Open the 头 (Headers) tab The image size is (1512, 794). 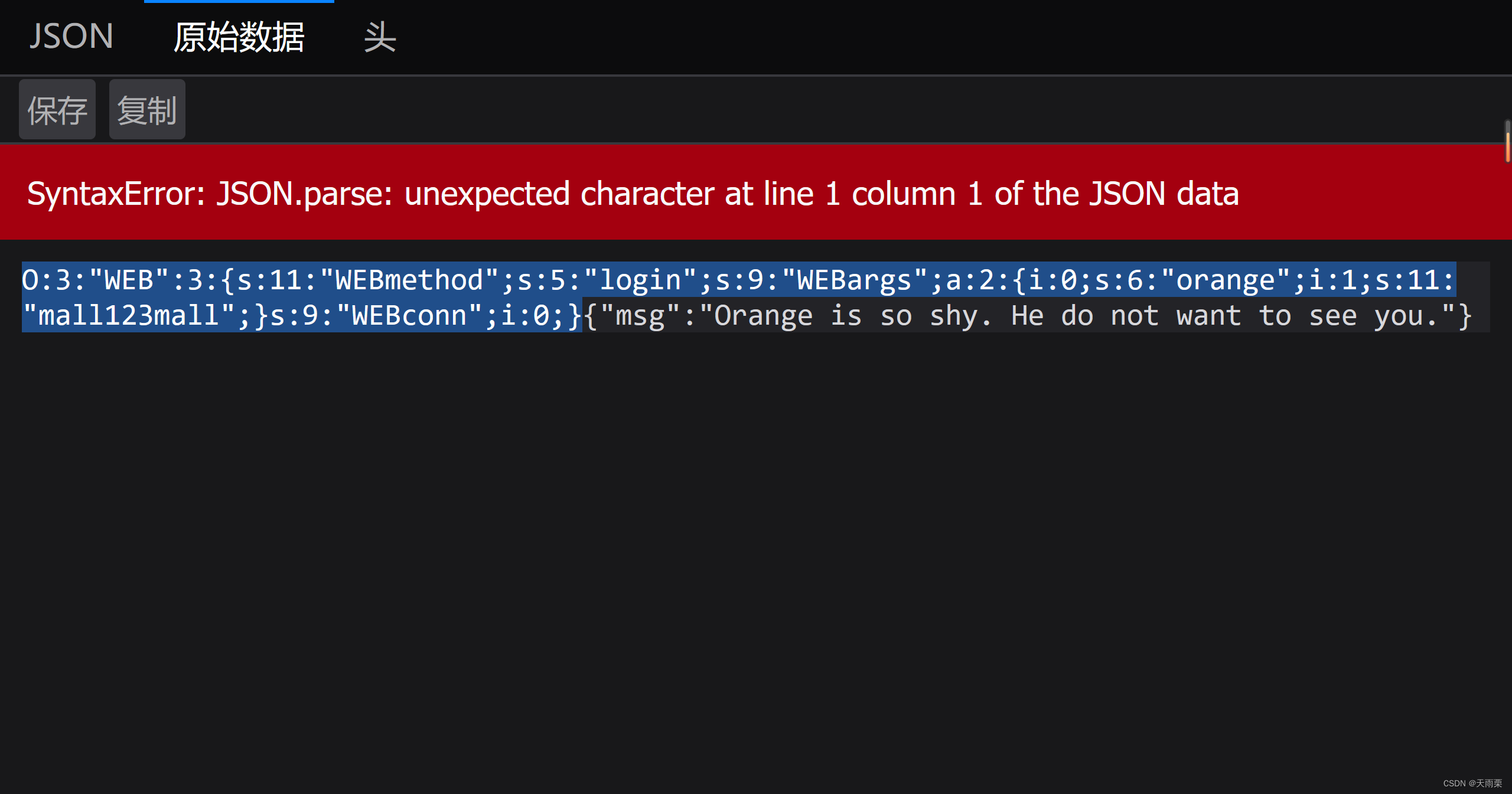coord(380,37)
